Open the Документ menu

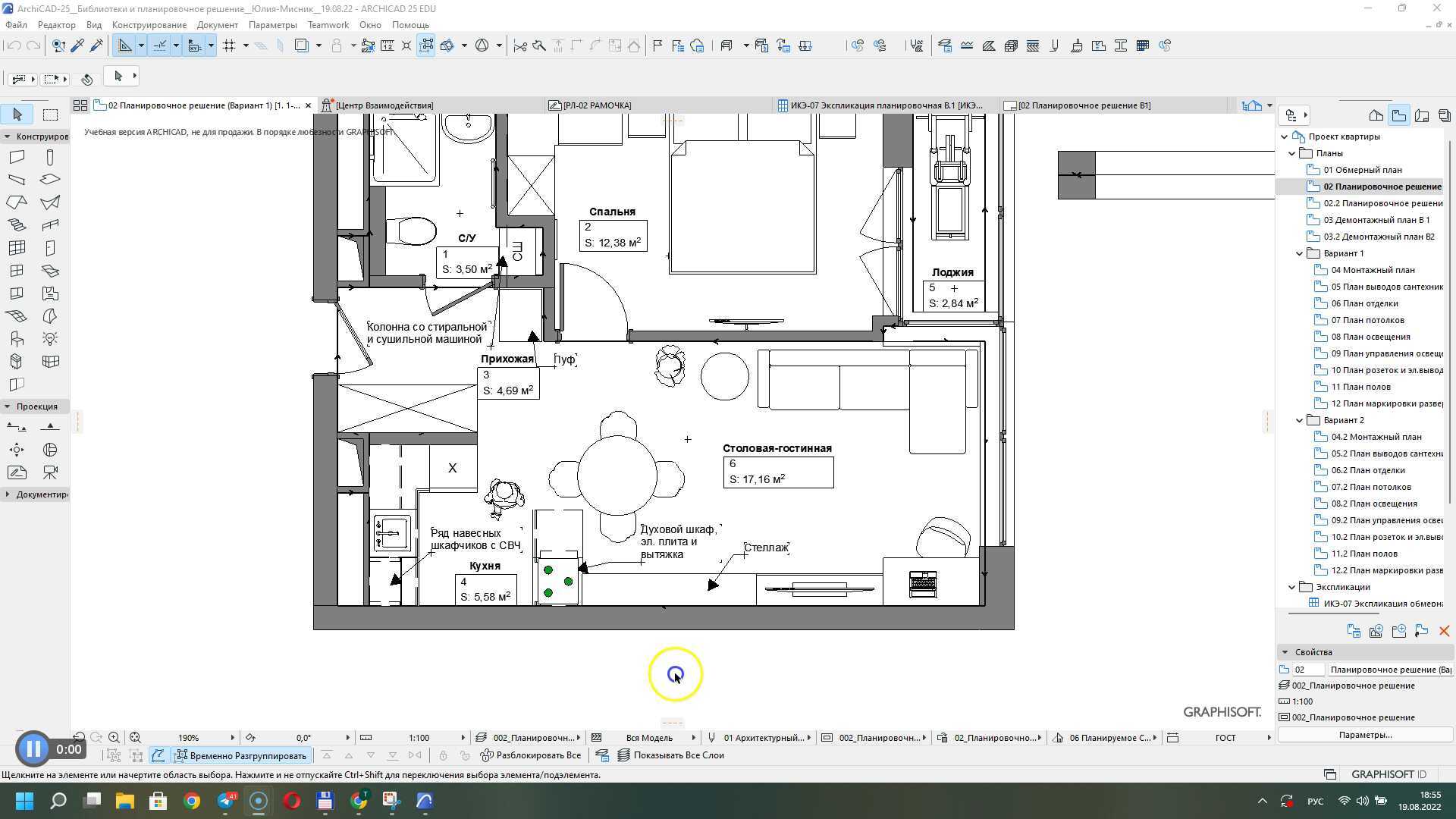tap(217, 25)
